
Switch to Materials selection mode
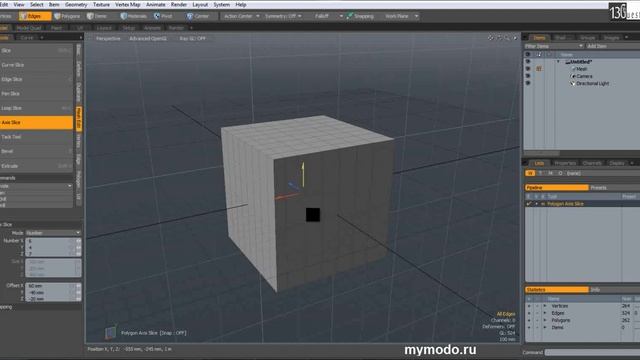pos(134,16)
